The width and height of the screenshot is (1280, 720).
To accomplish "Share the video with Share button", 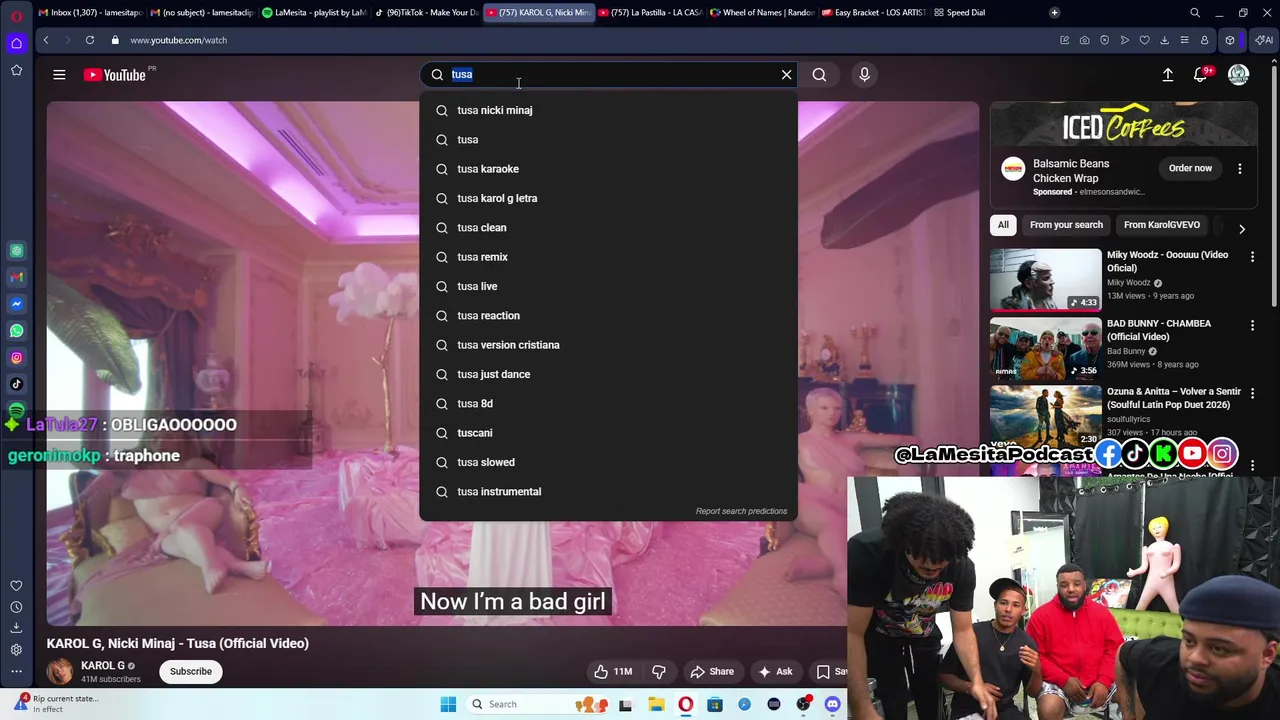I will coord(712,672).
